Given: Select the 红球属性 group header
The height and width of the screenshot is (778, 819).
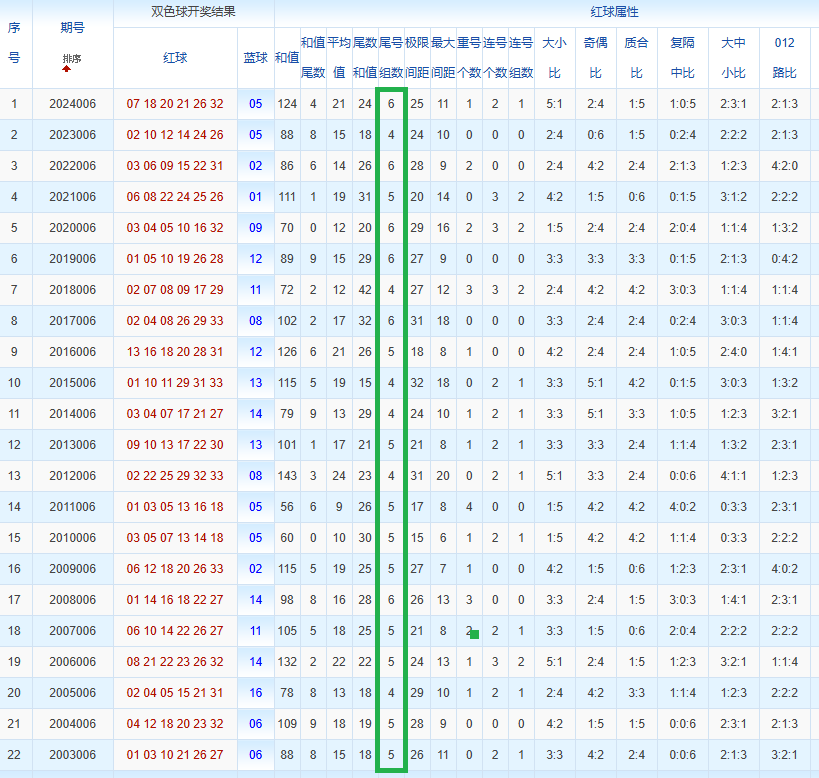Looking at the screenshot, I should point(614,12).
